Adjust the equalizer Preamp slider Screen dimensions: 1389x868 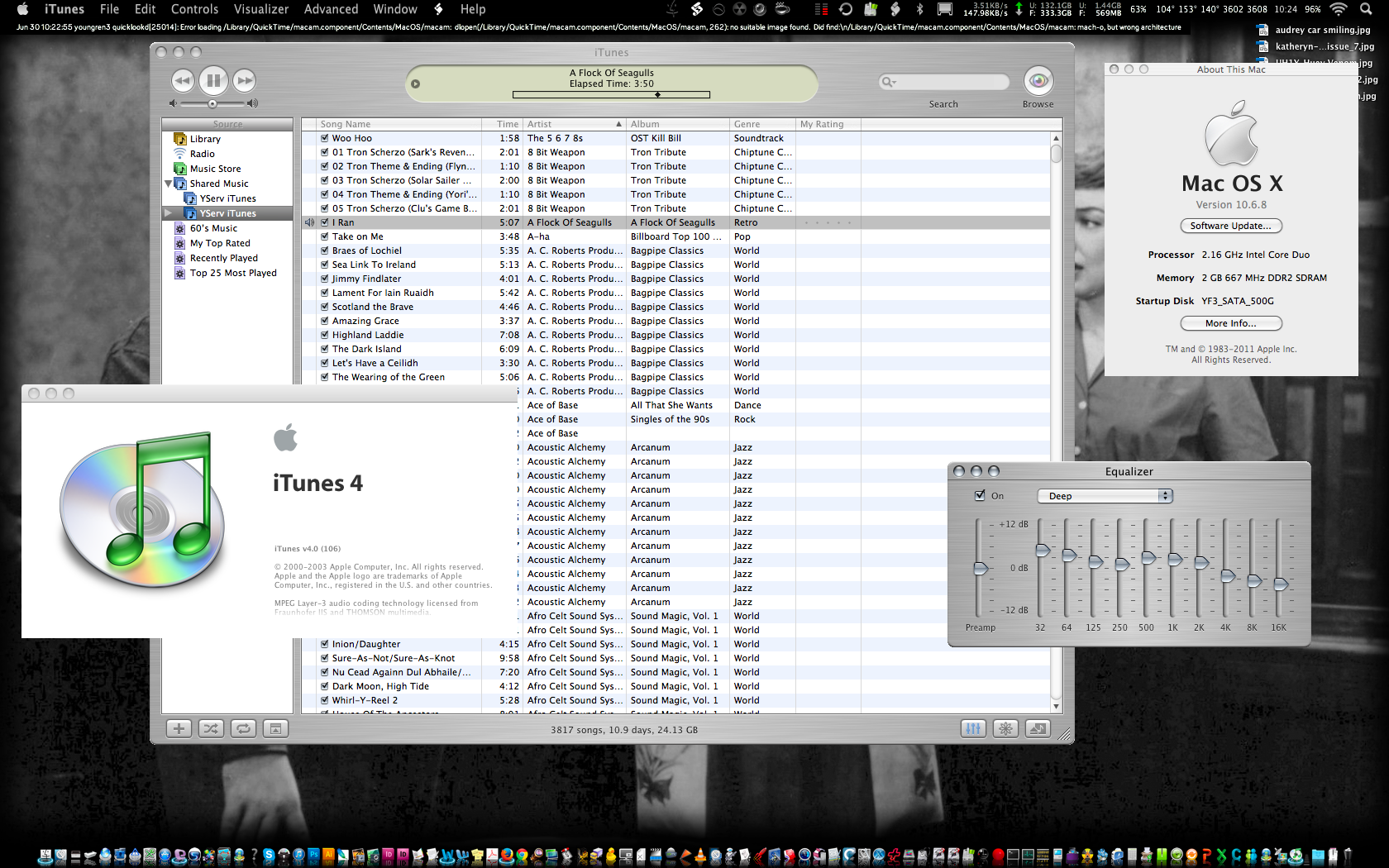coord(980,569)
